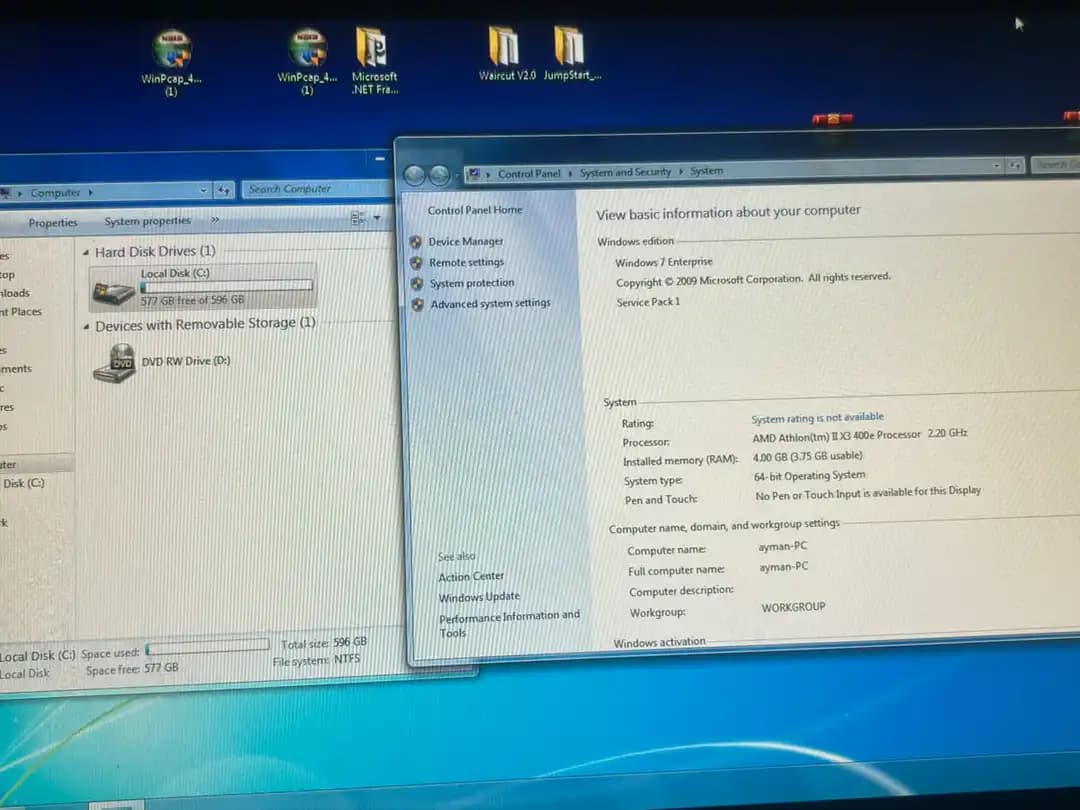
Task: Open address history dropdown in Computer window
Action: [204, 191]
